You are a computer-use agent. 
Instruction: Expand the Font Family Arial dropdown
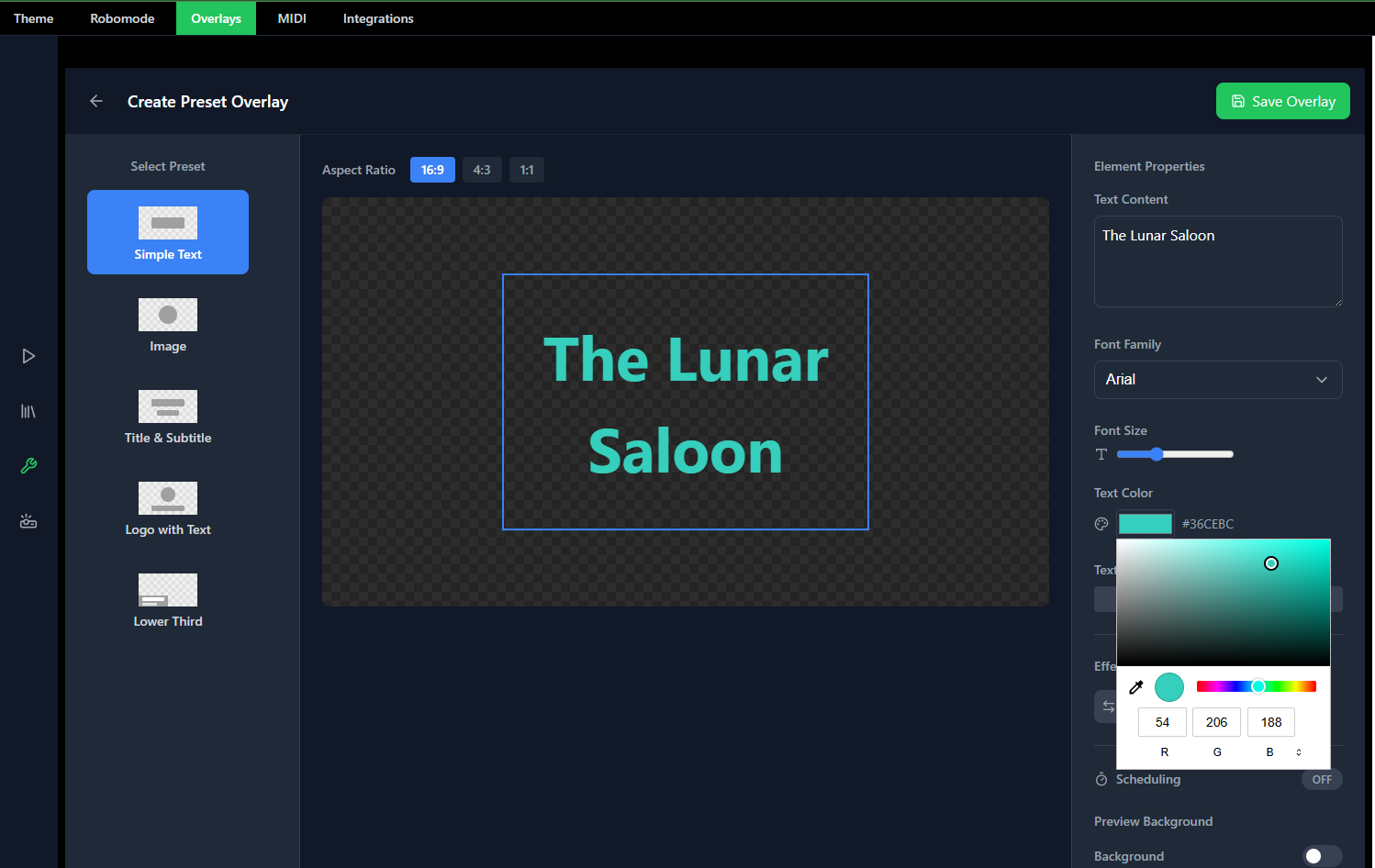tap(1217, 380)
